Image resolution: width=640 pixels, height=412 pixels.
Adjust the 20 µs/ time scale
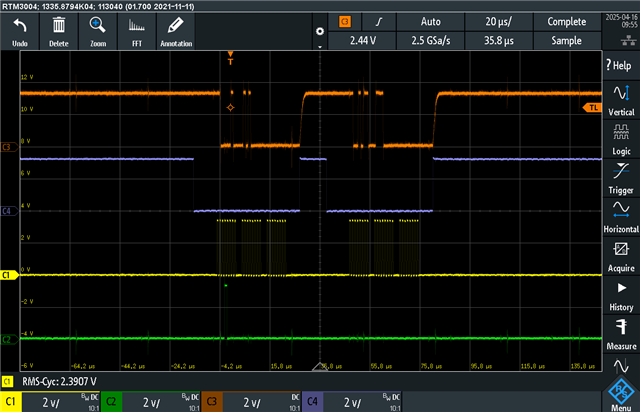point(498,22)
